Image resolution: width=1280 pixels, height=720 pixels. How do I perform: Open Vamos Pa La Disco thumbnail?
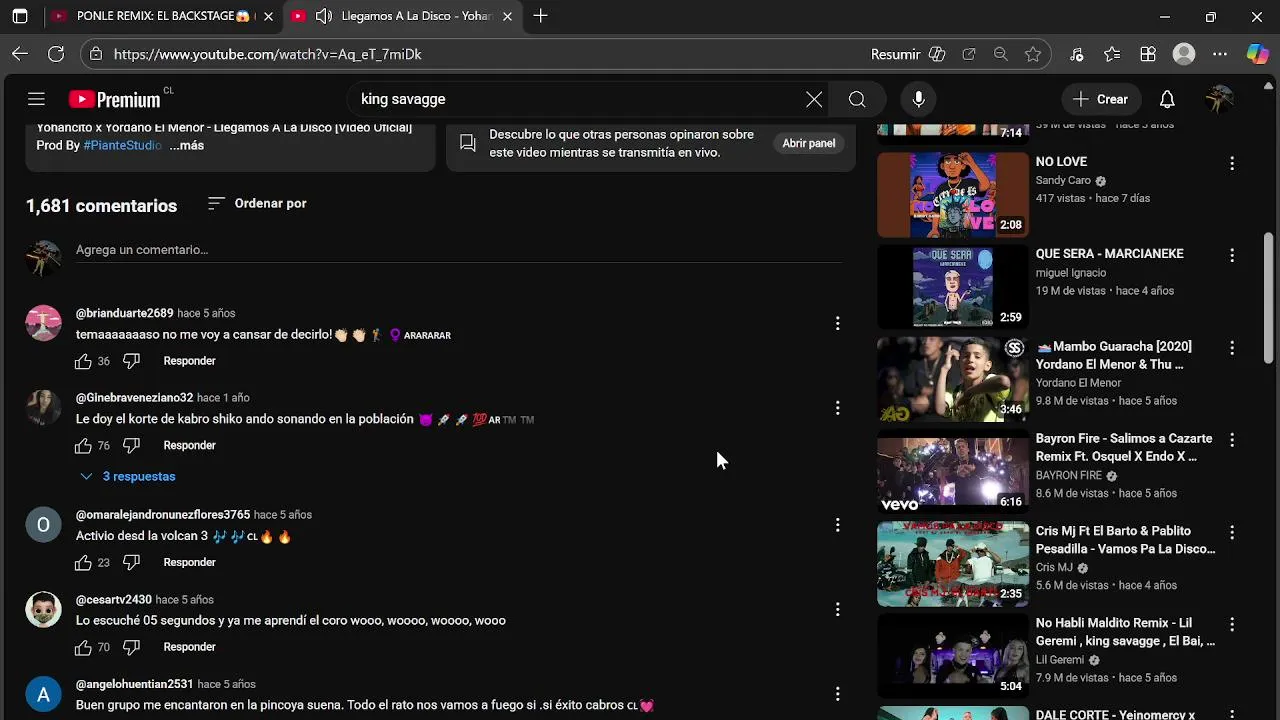click(952, 564)
